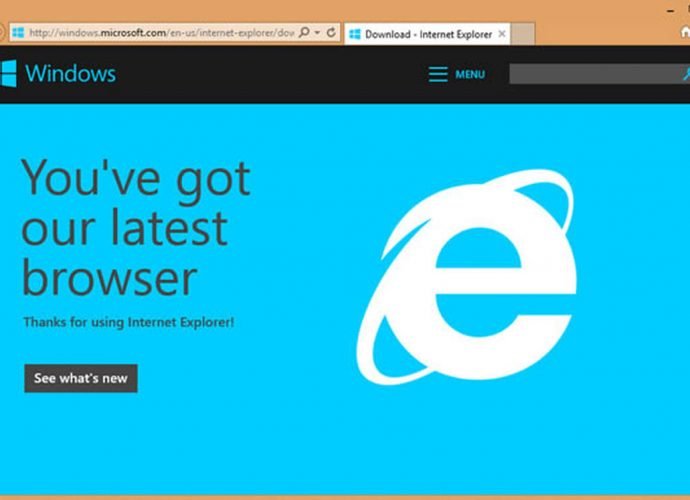This screenshot has width=690, height=500.
Task: Refresh the page with the reload icon
Action: coord(331,32)
